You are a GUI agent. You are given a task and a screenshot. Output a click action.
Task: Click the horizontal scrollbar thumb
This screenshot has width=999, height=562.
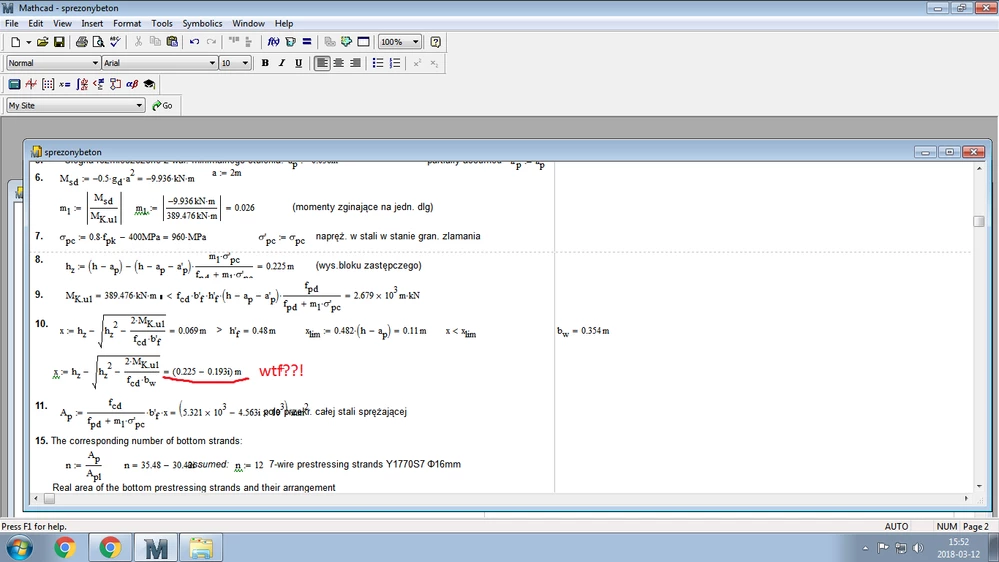tap(49, 499)
